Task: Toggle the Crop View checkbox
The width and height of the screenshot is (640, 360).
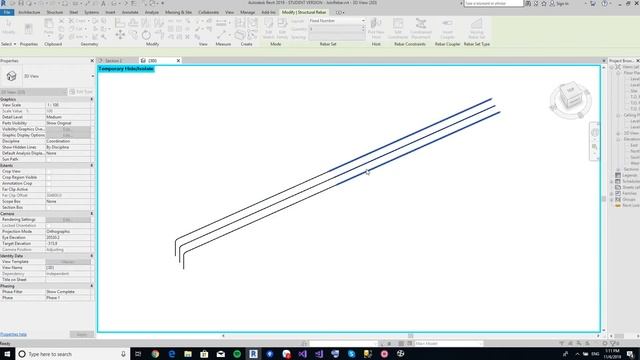Action: pos(49,171)
